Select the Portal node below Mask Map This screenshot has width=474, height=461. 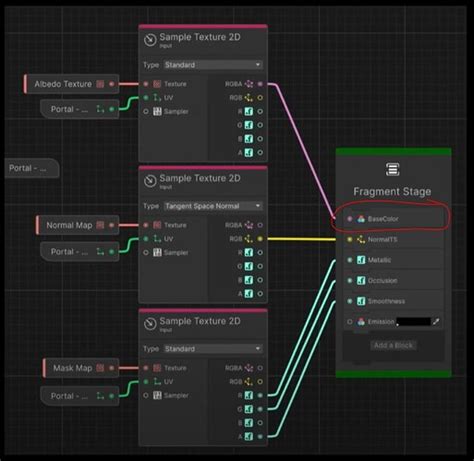tap(80, 396)
